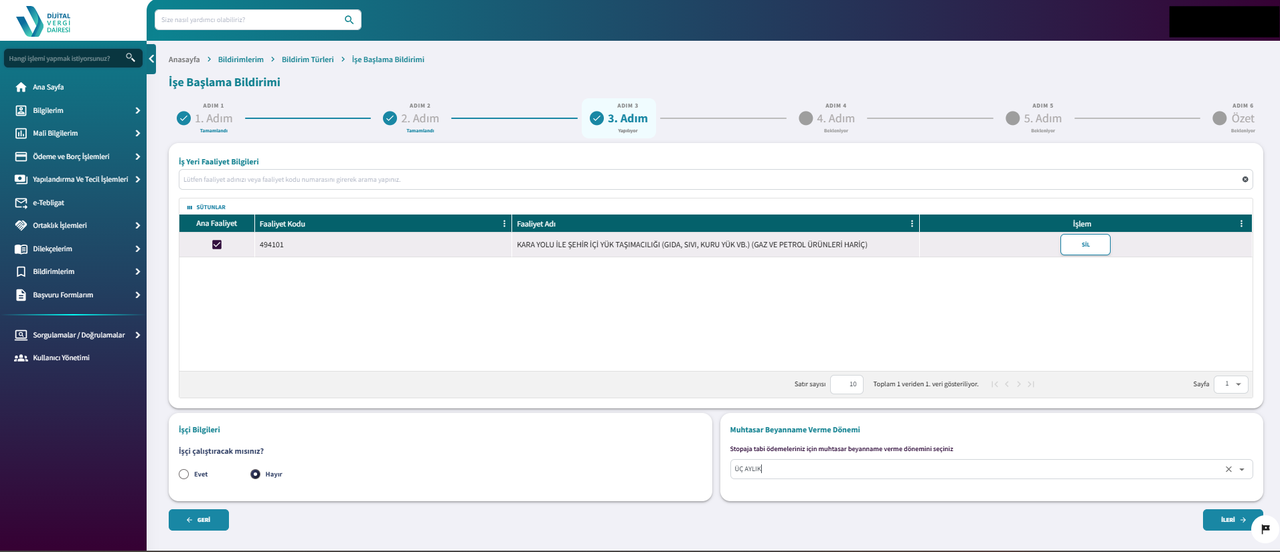
Task: Click the Anasayfa breadcrumb link
Action: point(184,60)
